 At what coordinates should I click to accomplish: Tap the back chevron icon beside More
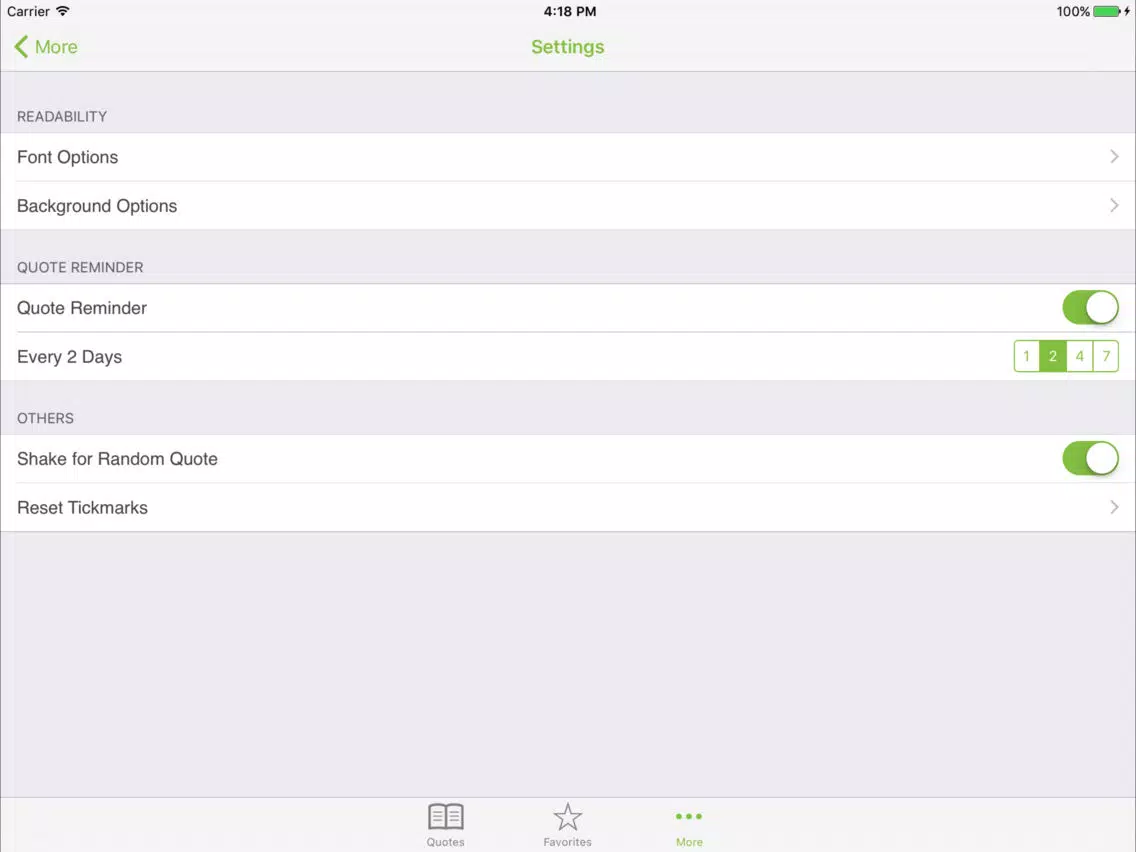tap(21, 47)
